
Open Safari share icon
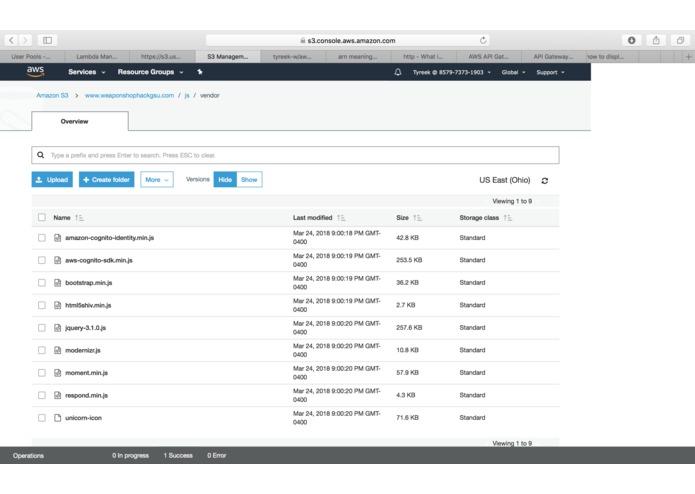656,40
